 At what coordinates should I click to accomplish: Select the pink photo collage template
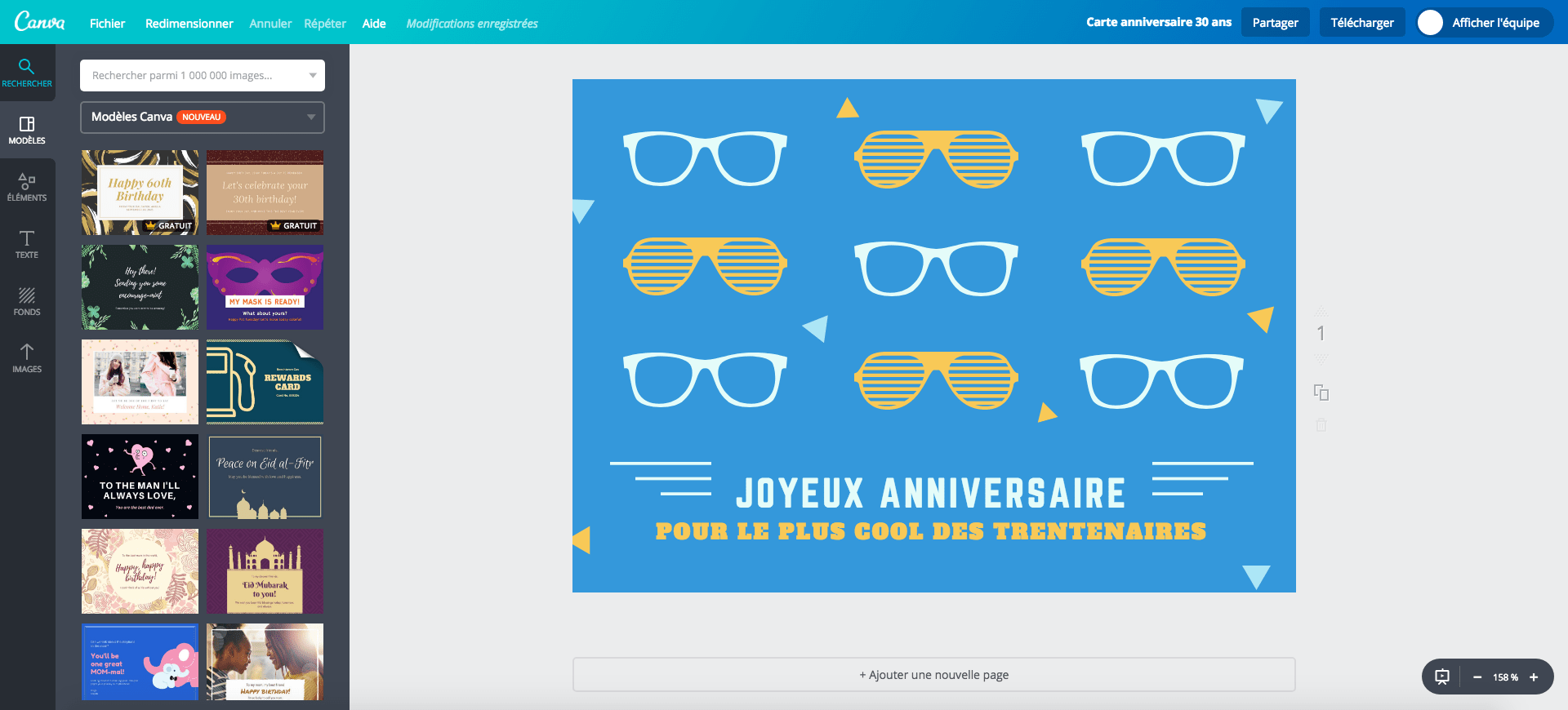(x=140, y=382)
